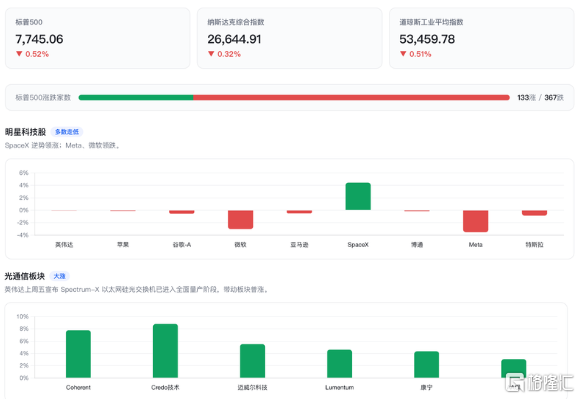The image size is (580, 399).
Task: Click the 0.52% change figure
Action: tap(37, 54)
